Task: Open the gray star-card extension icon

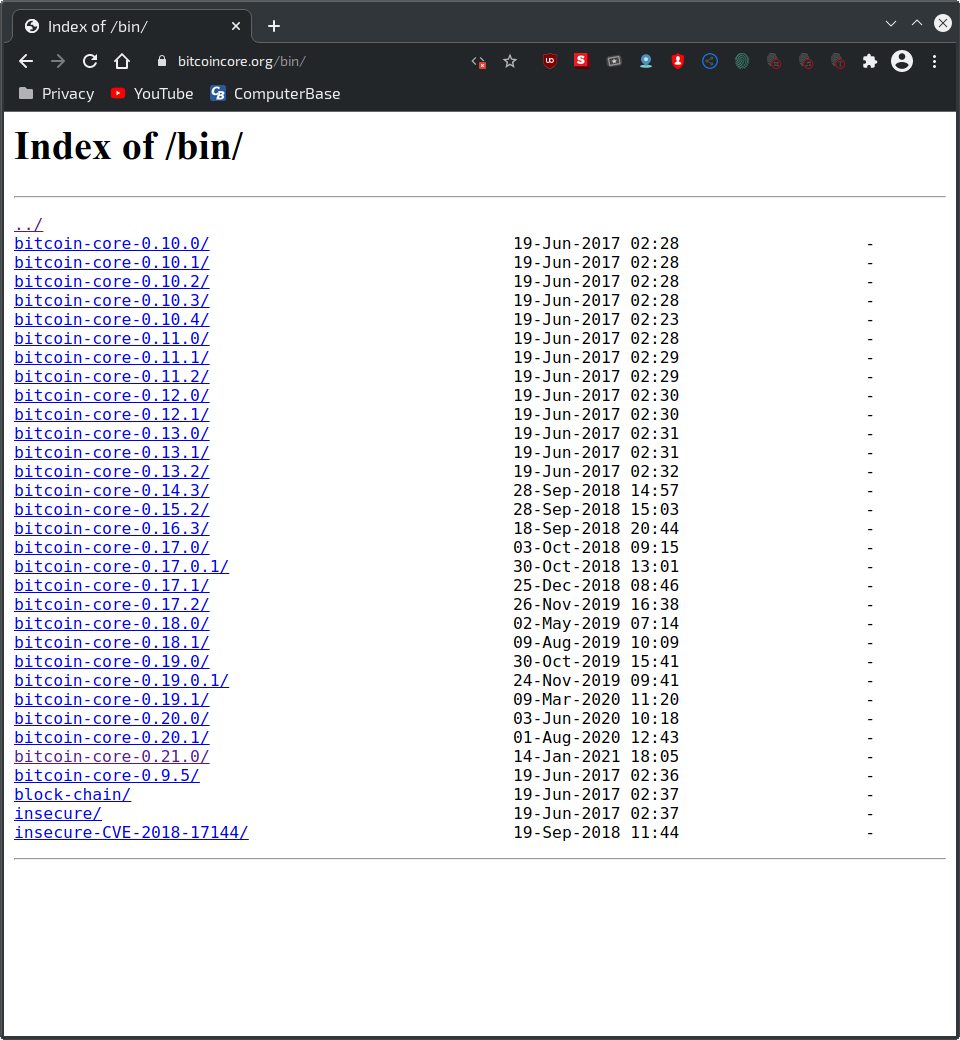Action: (614, 61)
